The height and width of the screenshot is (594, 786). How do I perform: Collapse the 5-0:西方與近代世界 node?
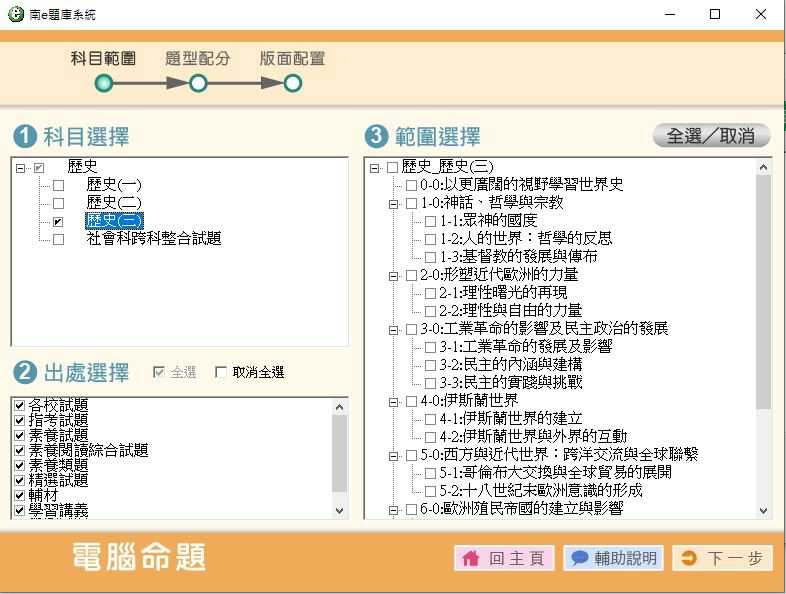394,456
